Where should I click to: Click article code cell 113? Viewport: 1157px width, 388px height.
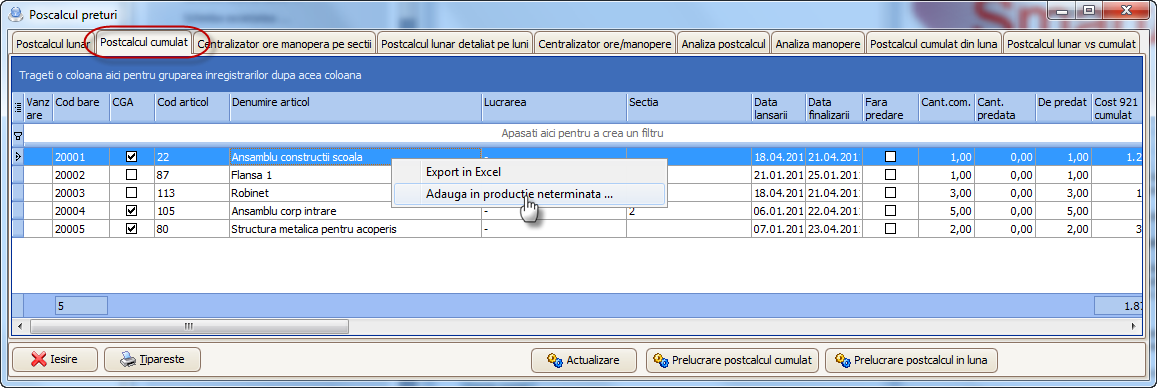click(192, 193)
